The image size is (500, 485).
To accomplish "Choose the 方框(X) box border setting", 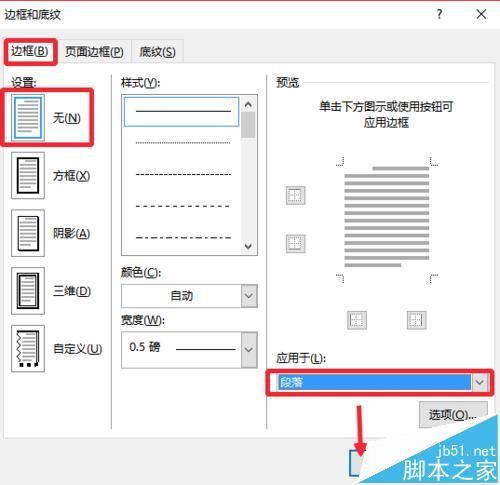I will (28, 175).
